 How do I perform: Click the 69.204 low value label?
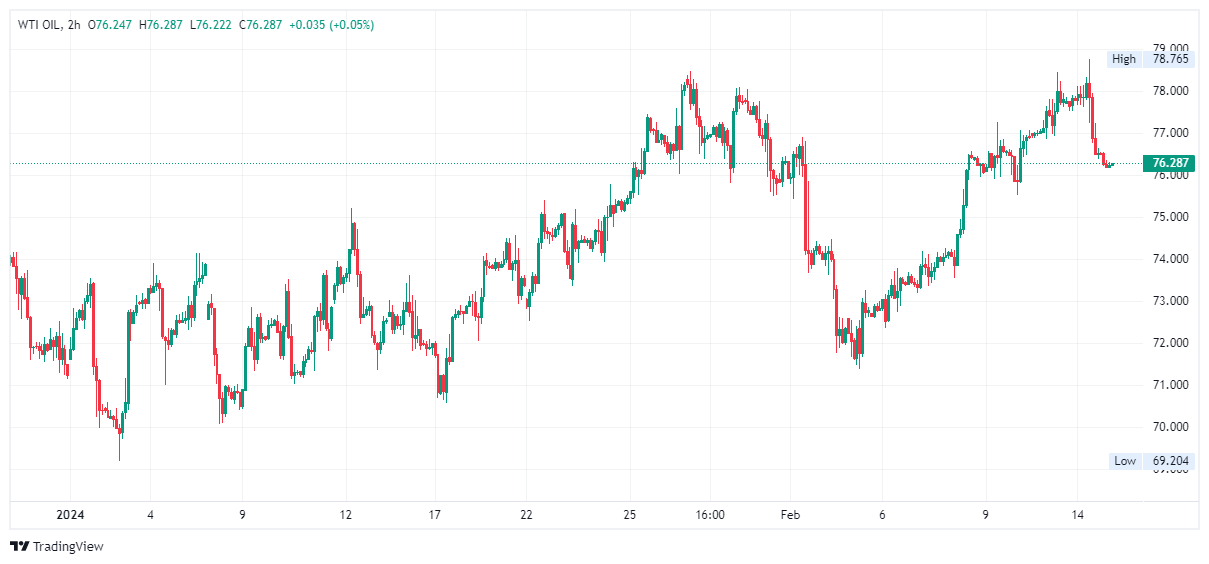click(x=1170, y=461)
